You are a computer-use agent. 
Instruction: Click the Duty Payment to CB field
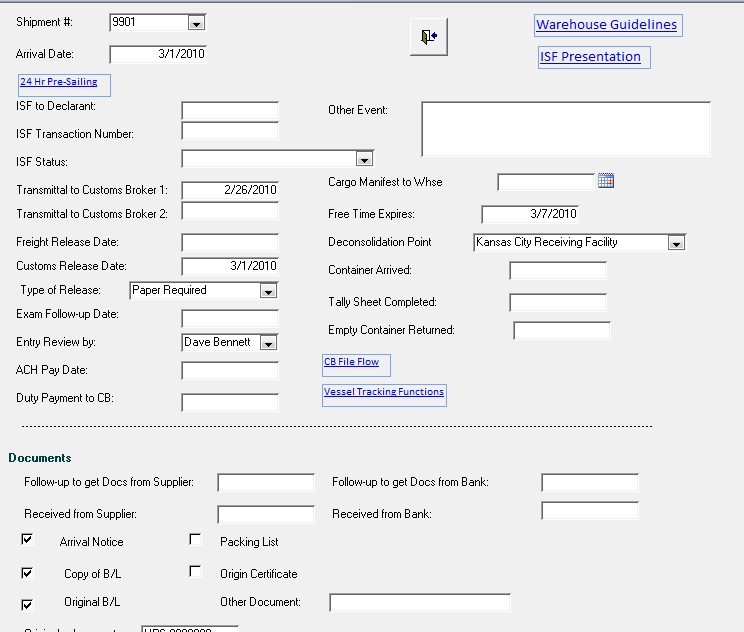(230, 402)
